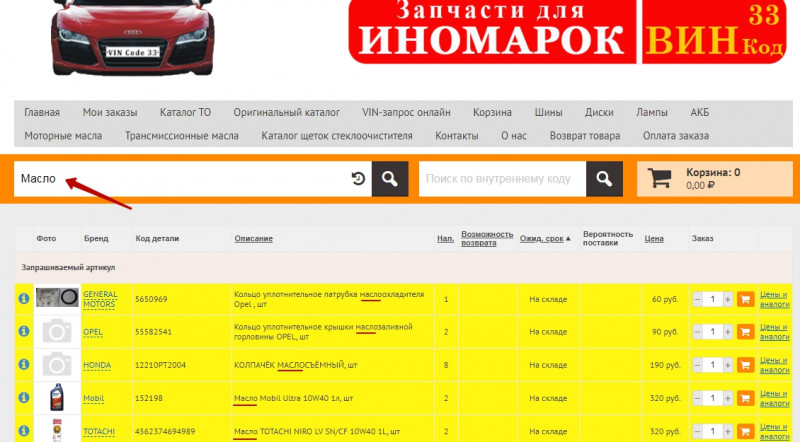Increase quantity for part 55582541
Viewport: 800px width, 442px height.
(x=728, y=332)
